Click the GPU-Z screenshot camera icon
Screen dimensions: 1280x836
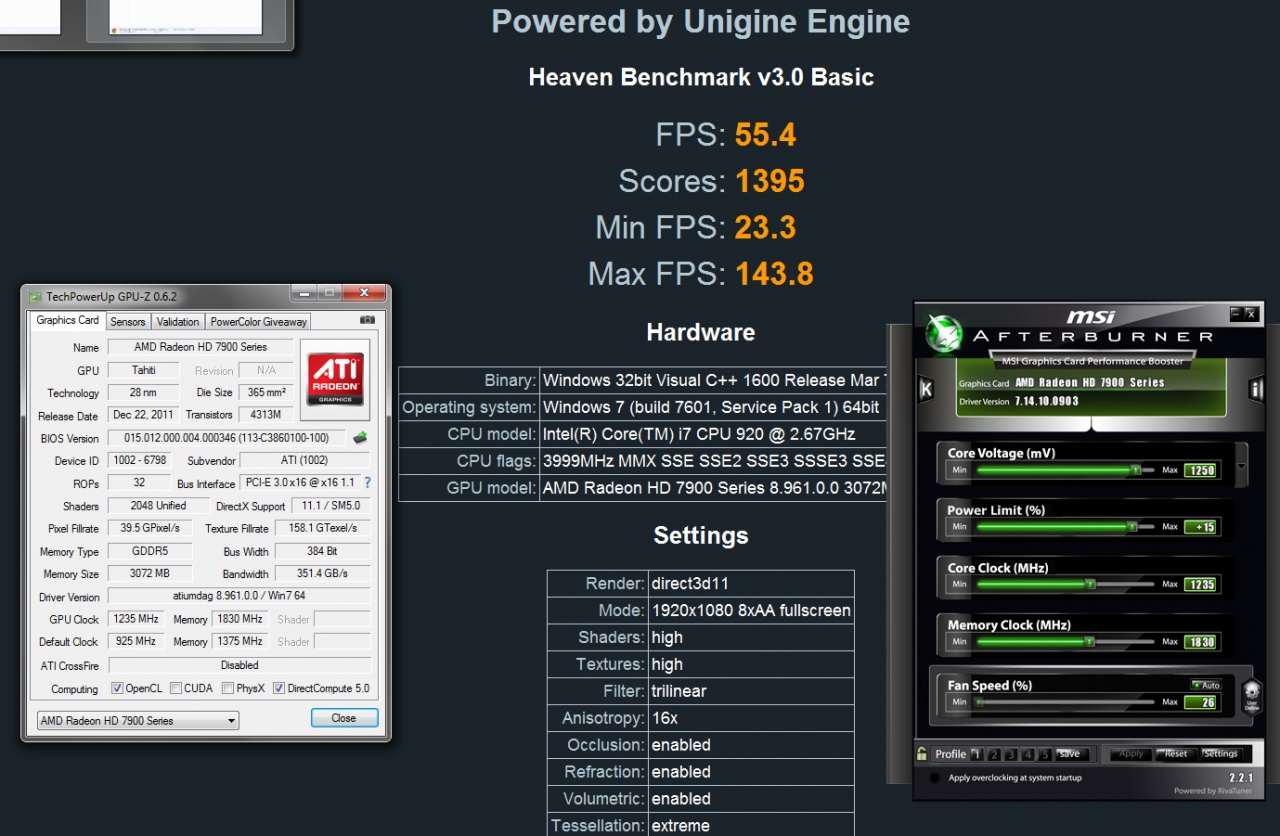[x=367, y=321]
